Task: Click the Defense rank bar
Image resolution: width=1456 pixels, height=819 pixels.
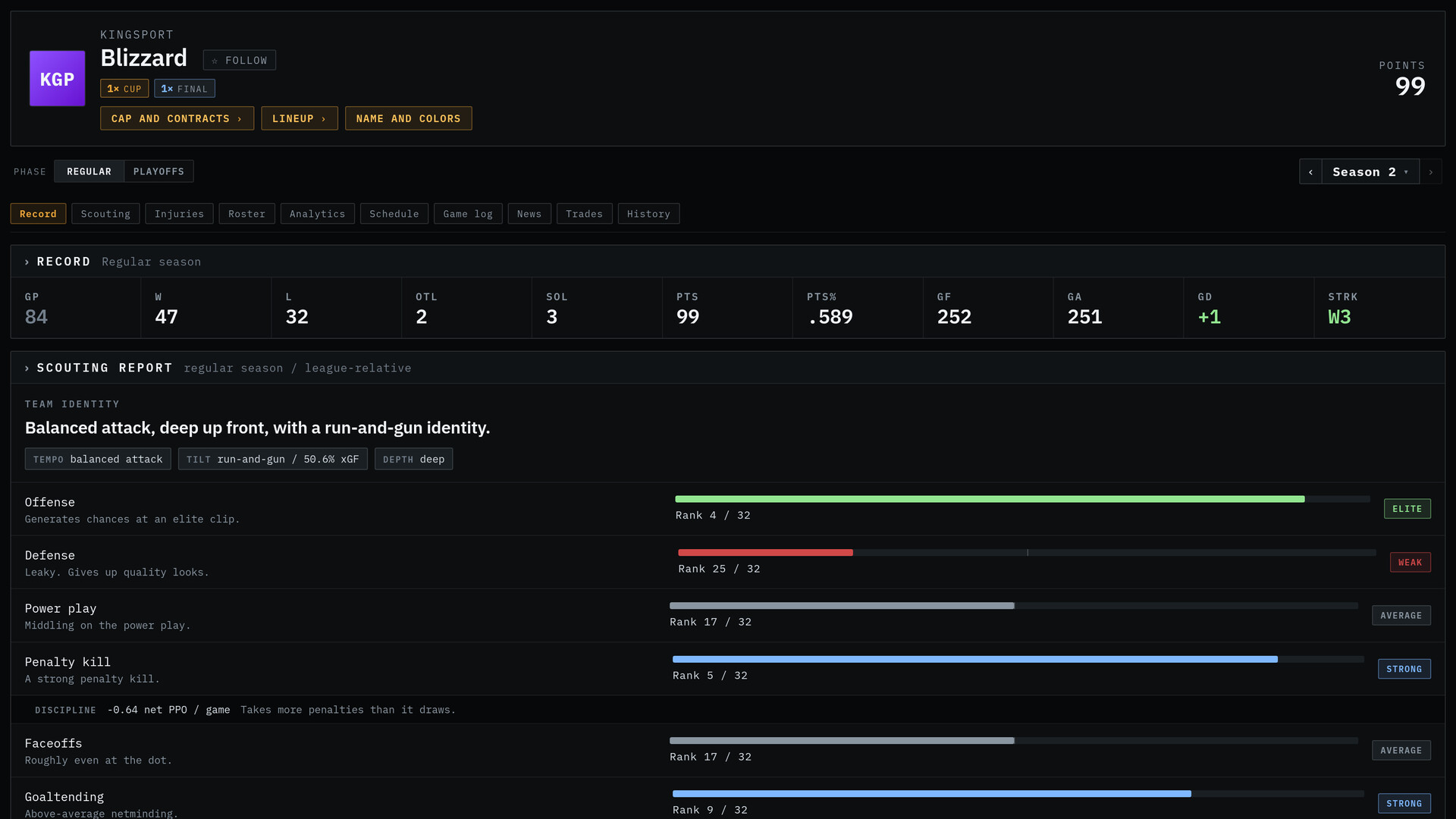Action: coord(1027,553)
